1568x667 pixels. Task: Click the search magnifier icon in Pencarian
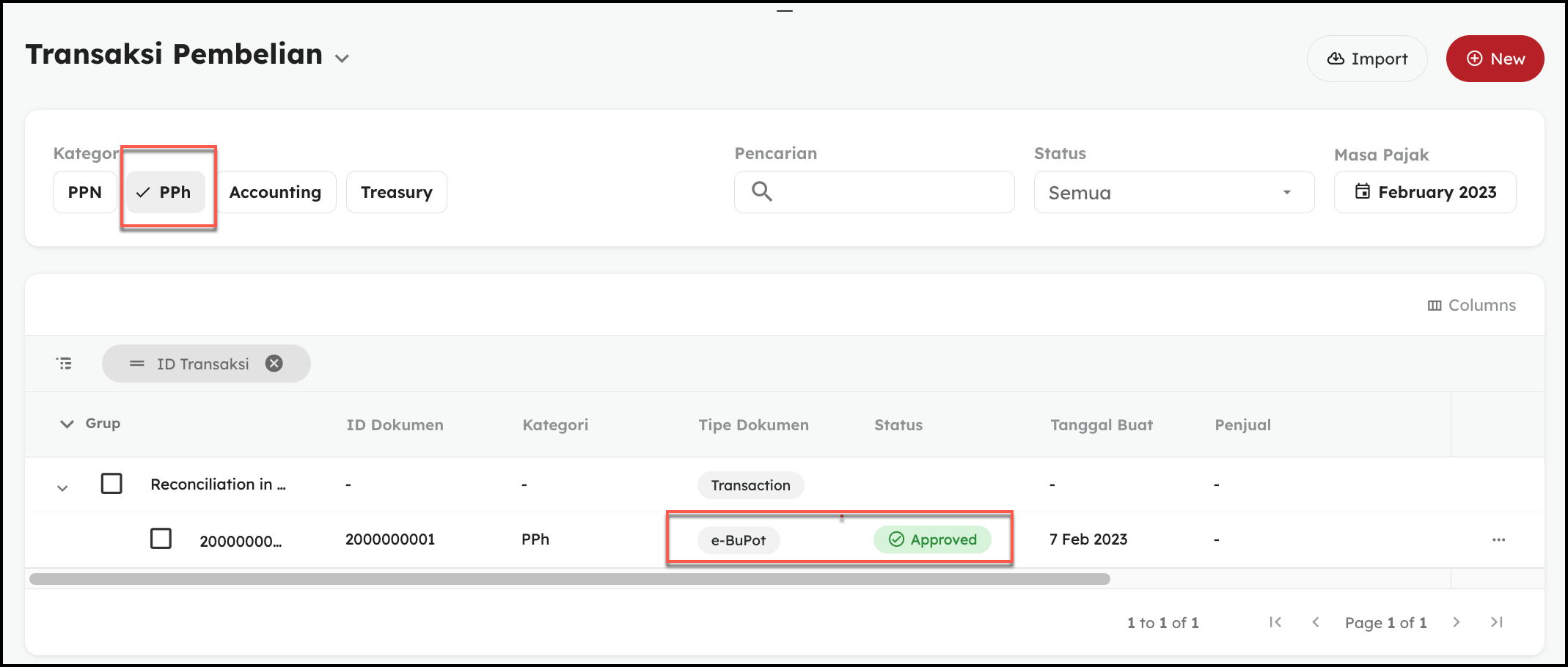[762, 192]
